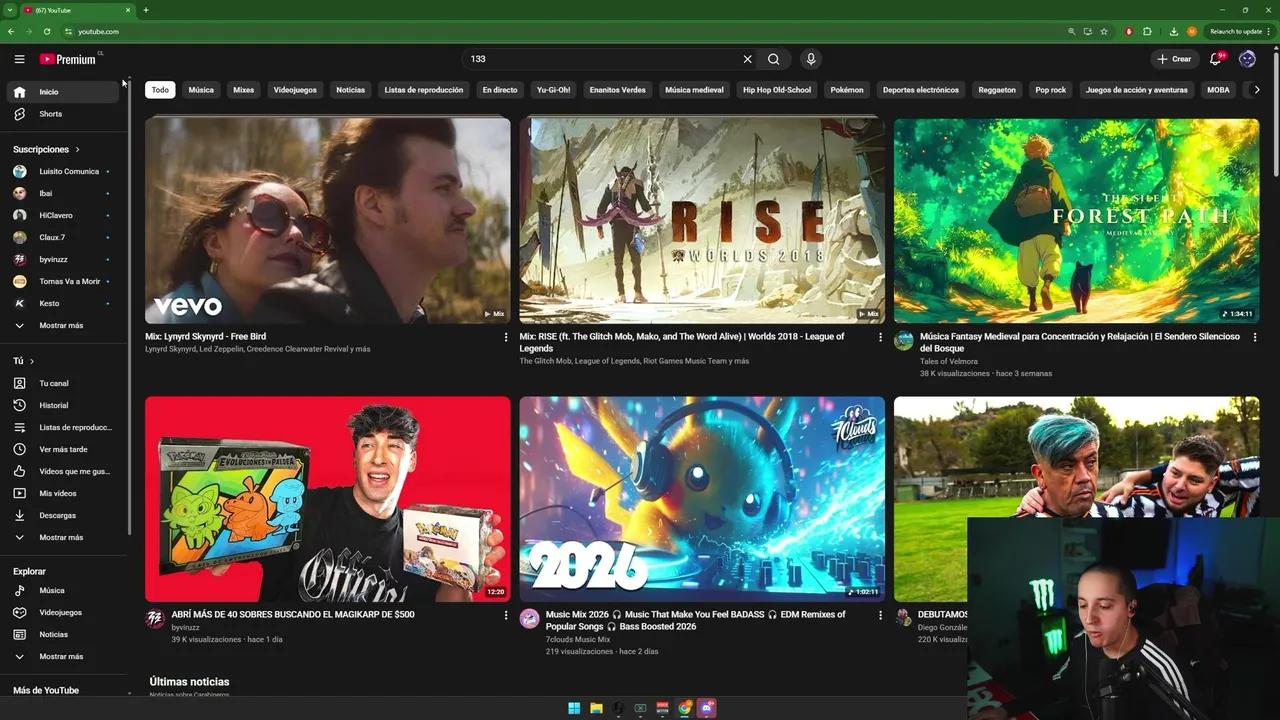Select the Reggaeton filter chip
The image size is (1280, 720).
[997, 90]
